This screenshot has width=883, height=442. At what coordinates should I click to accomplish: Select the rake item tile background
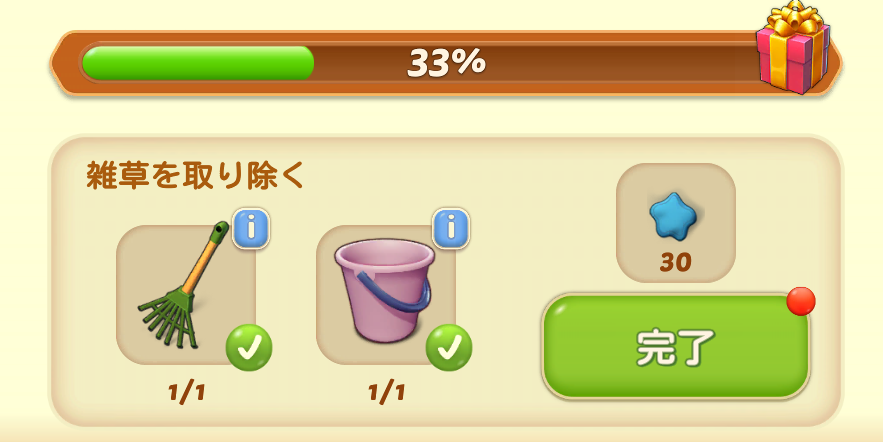(x=186, y=294)
